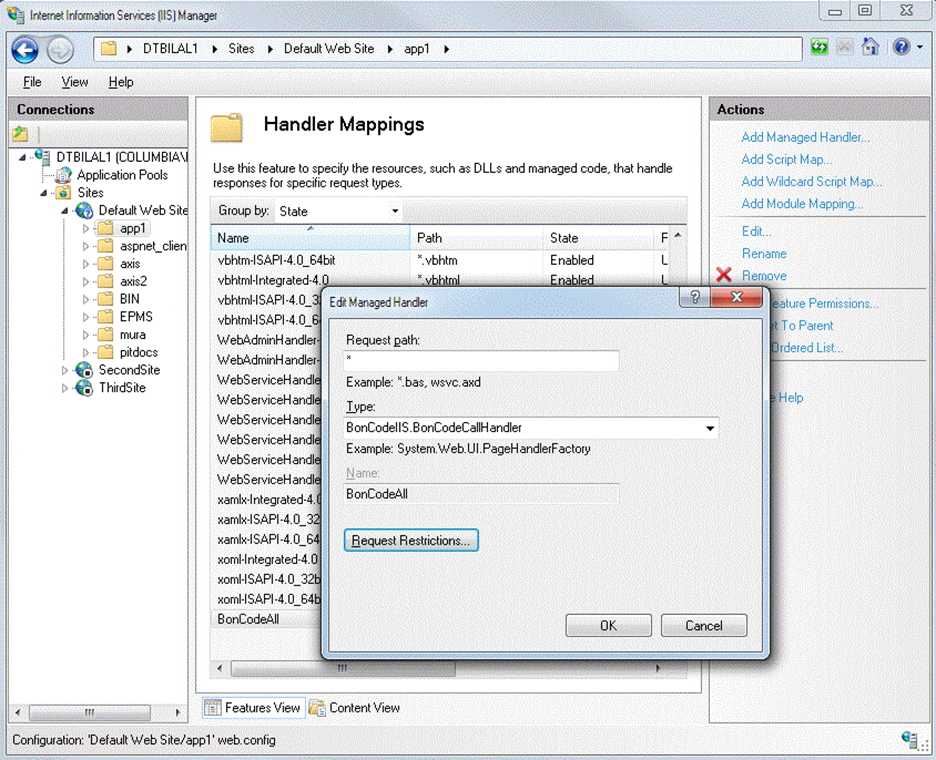Open the Group by State dropdown
This screenshot has width=936, height=760.
pos(395,211)
